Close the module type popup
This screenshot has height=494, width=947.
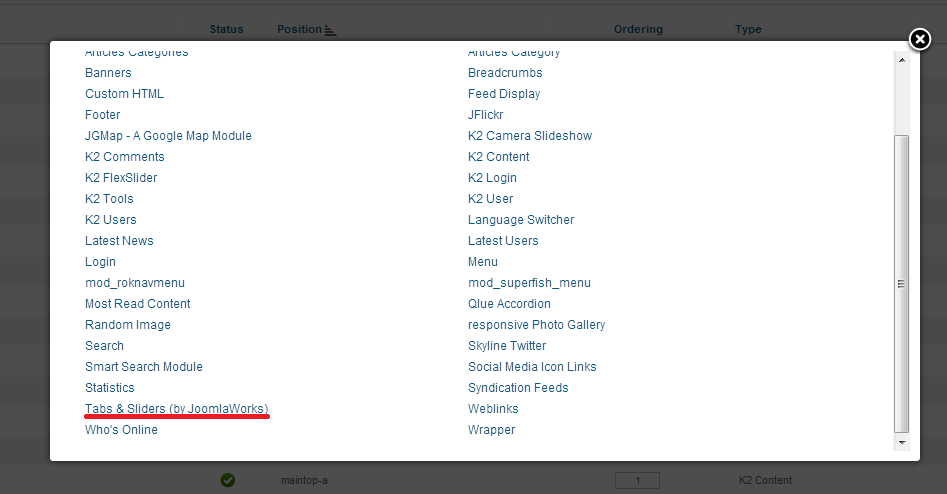(x=919, y=39)
